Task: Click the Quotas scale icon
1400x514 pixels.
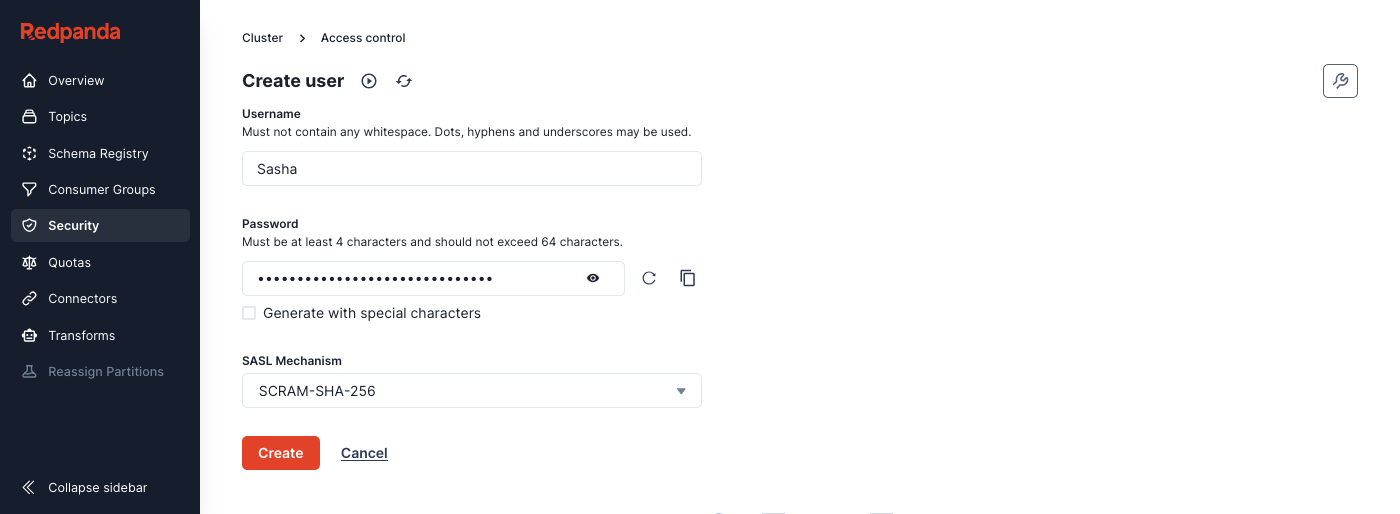Action: point(30,263)
